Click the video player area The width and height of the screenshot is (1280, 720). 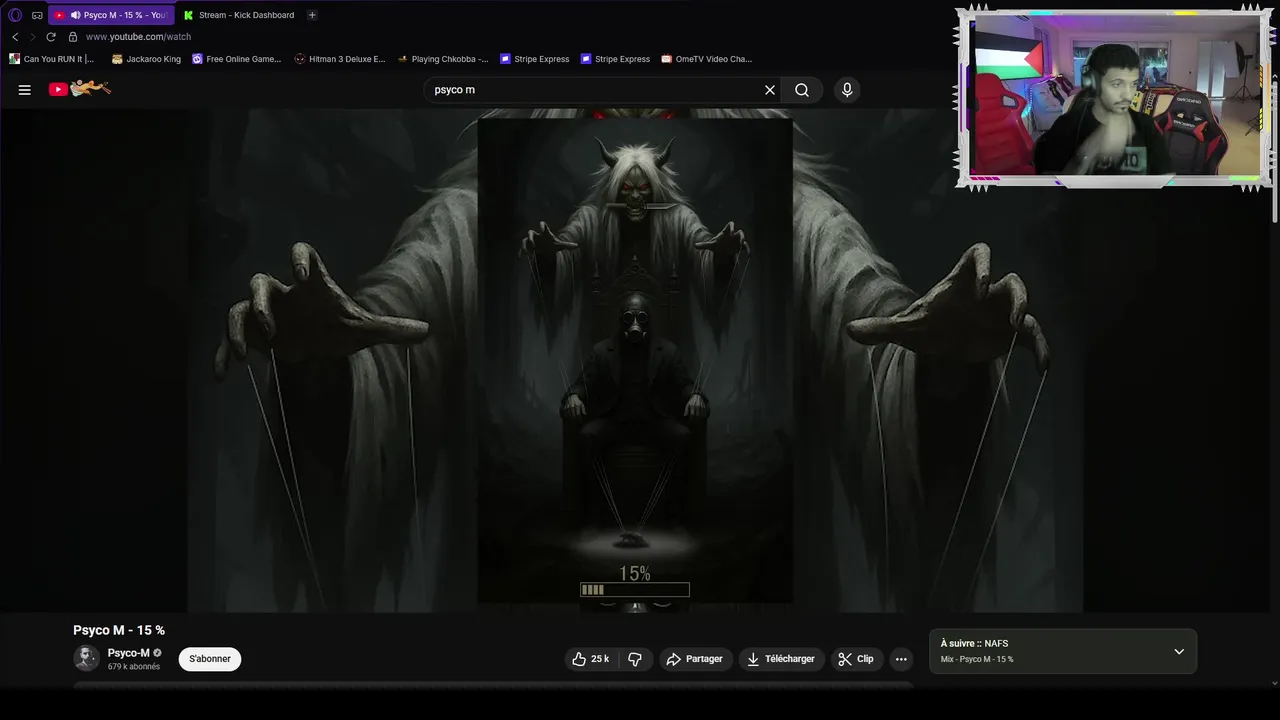[x=635, y=360]
